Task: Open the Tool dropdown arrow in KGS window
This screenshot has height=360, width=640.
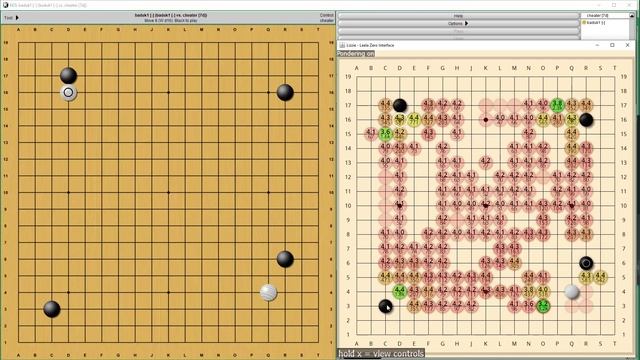Action: 17,18
